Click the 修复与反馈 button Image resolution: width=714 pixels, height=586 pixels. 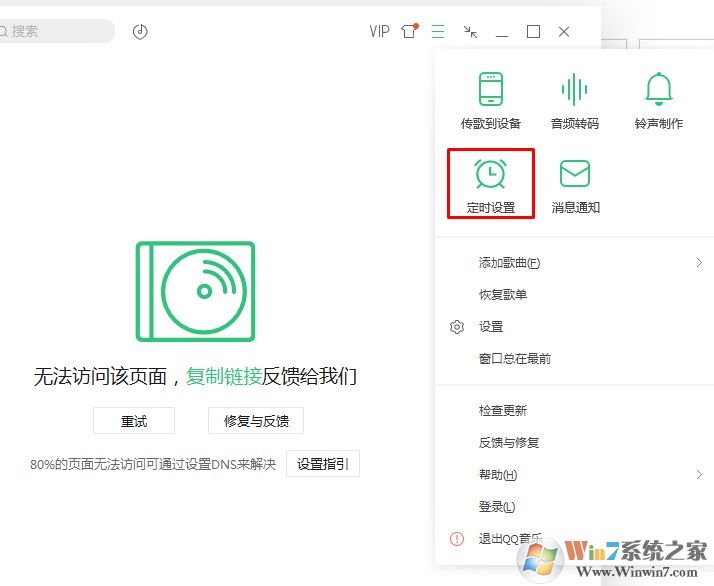256,421
